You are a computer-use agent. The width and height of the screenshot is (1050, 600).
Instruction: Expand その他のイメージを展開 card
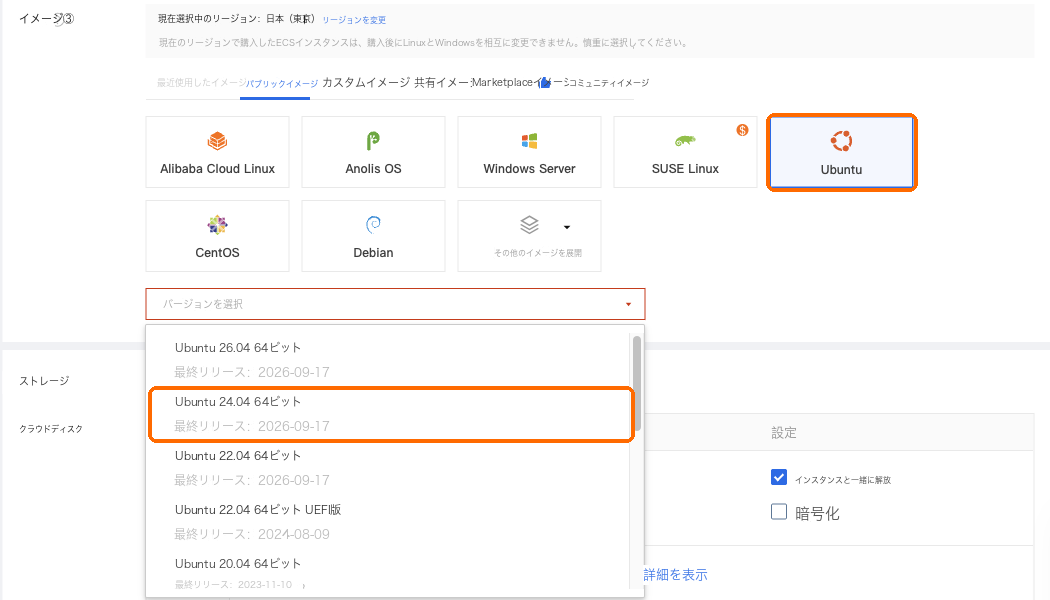click(530, 236)
